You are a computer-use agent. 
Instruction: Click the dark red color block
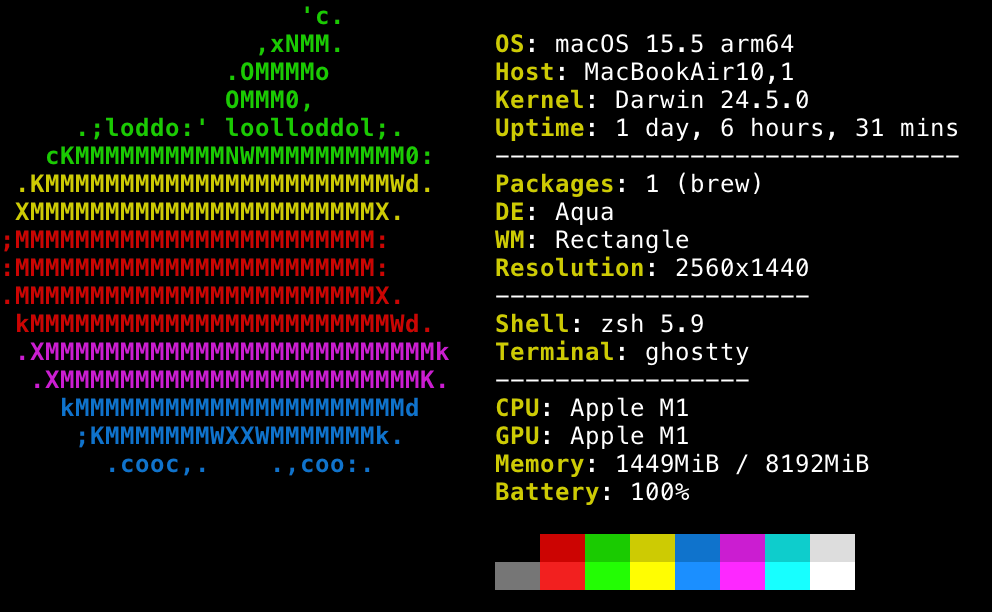562,548
